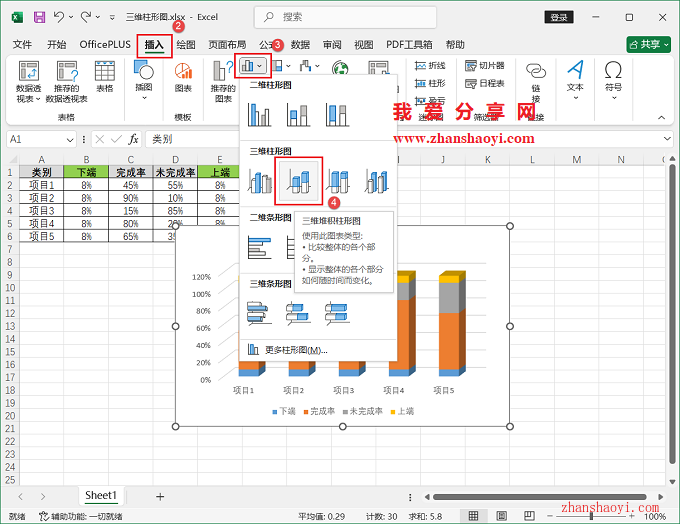The width and height of the screenshot is (680, 524).
Task: Click the 共享 share button
Action: (x=648, y=45)
